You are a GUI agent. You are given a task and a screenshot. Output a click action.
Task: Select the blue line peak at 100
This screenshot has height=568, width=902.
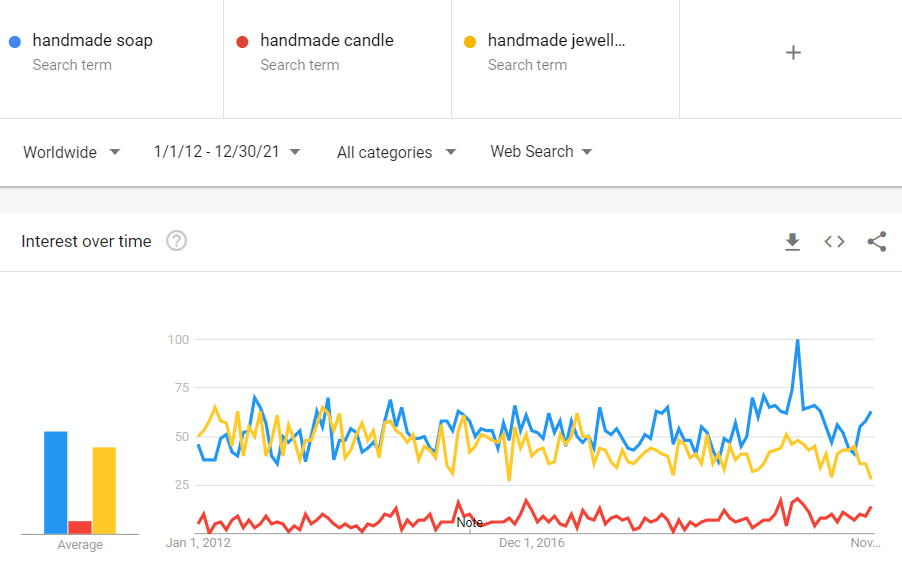(x=797, y=341)
